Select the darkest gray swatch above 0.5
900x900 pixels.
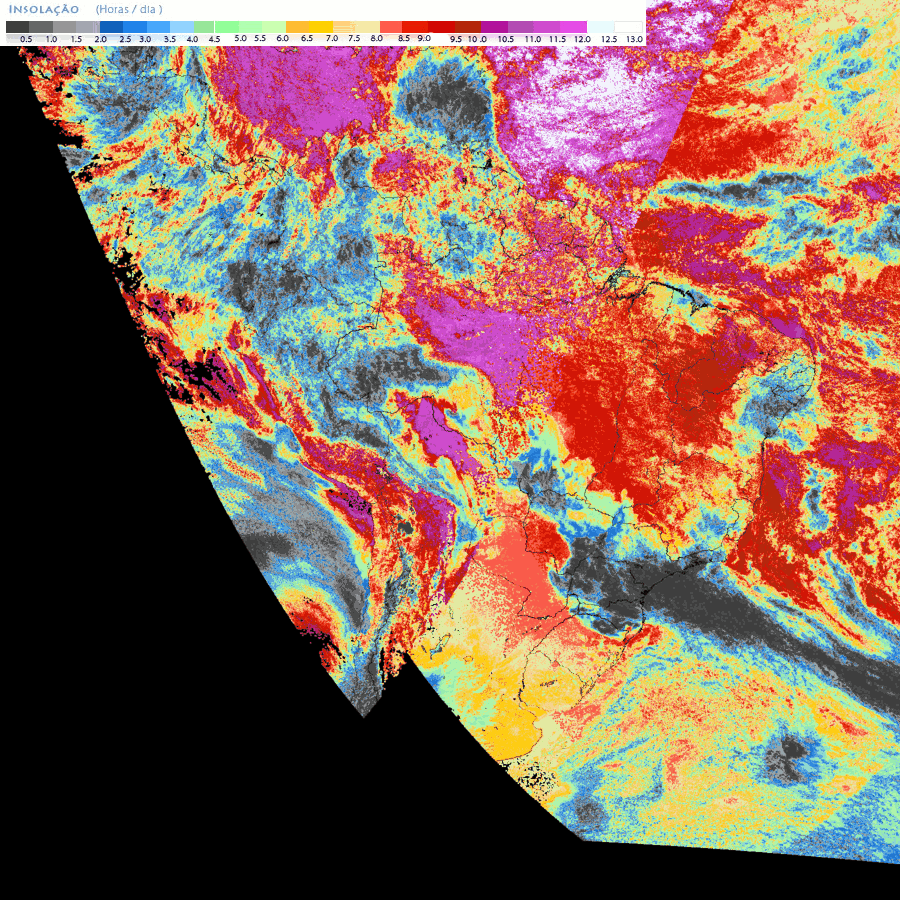point(17,27)
